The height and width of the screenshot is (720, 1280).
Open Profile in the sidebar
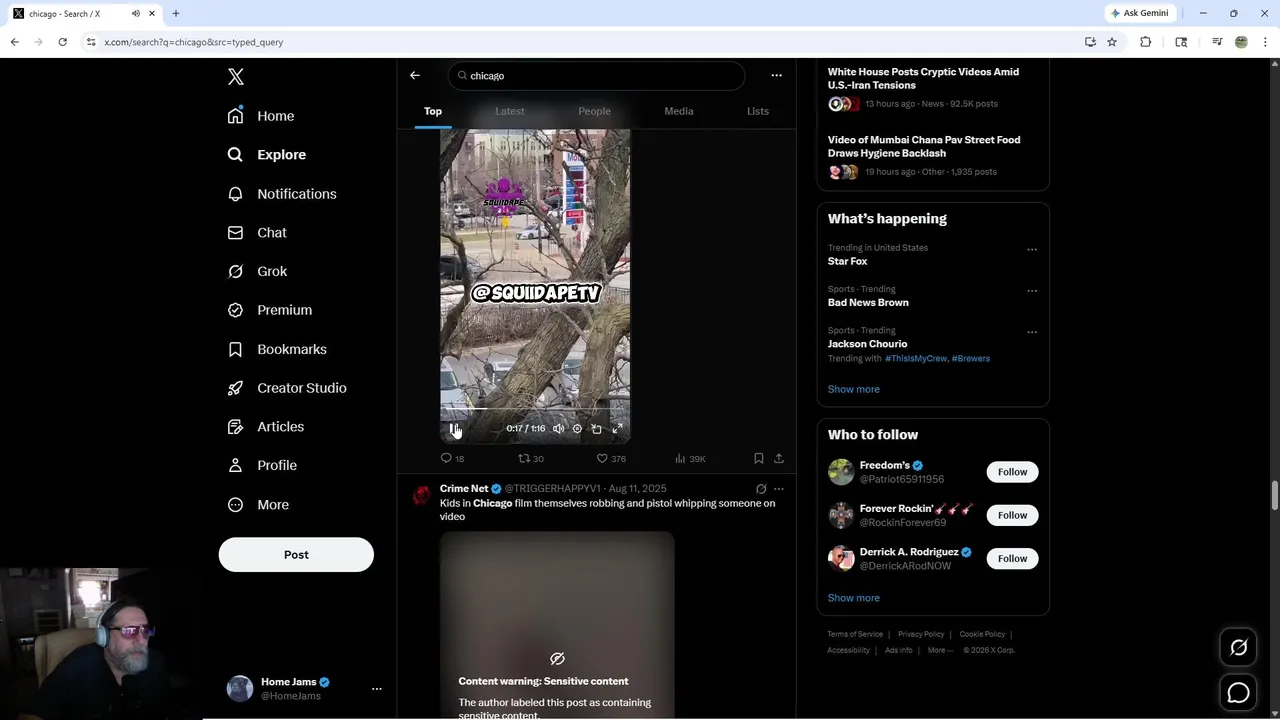tap(262, 465)
